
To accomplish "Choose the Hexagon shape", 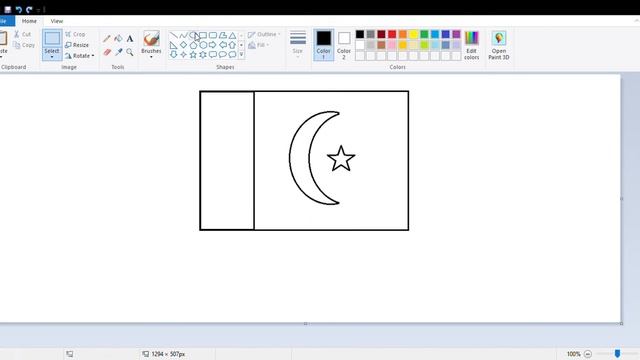I will (x=203, y=45).
